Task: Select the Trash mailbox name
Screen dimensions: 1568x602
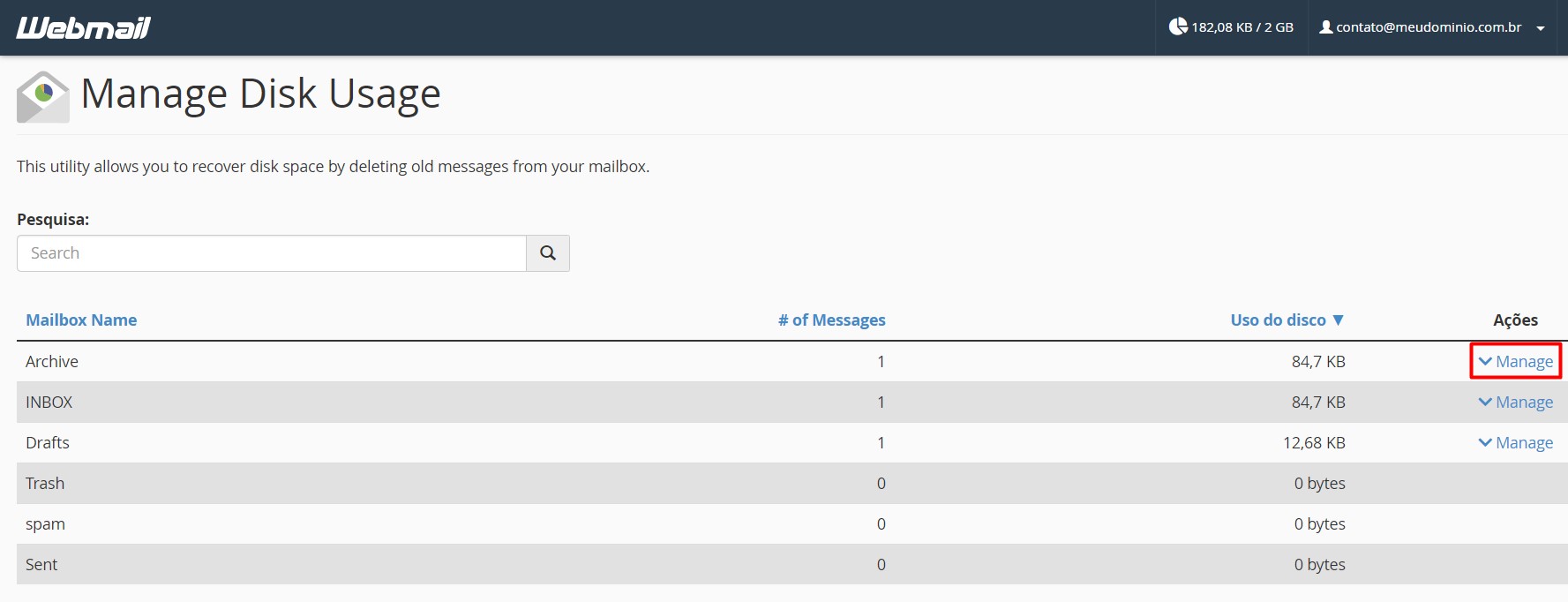Action: [x=45, y=483]
